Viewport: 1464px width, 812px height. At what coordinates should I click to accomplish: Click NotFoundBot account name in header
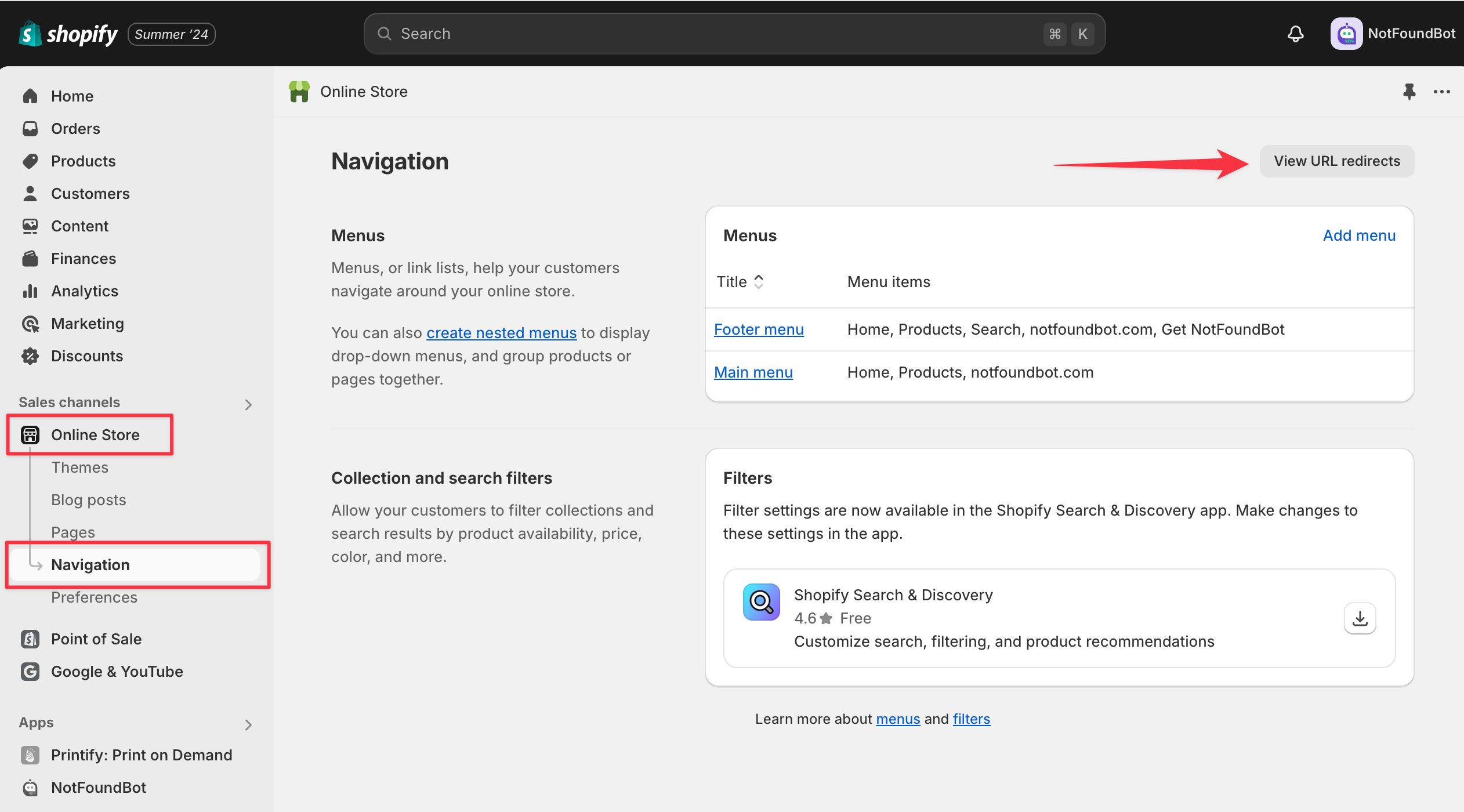[1411, 34]
